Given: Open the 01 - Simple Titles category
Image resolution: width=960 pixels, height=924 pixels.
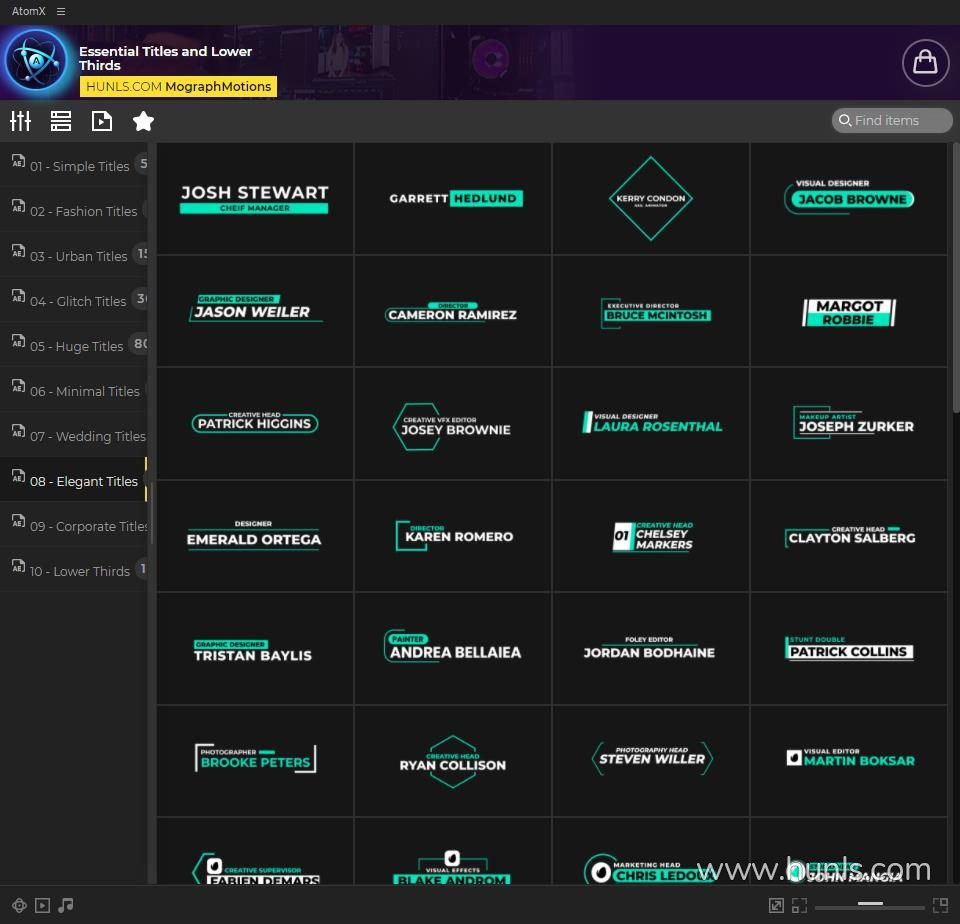Looking at the screenshot, I should [78, 166].
